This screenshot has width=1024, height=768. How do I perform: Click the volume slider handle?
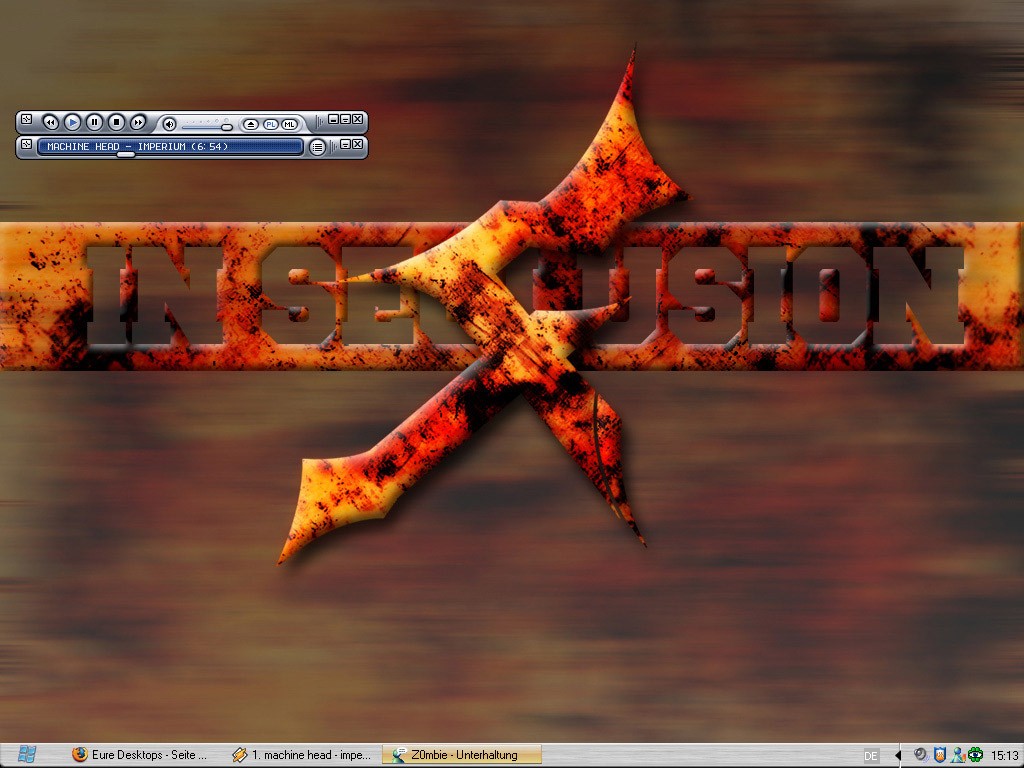(227, 127)
